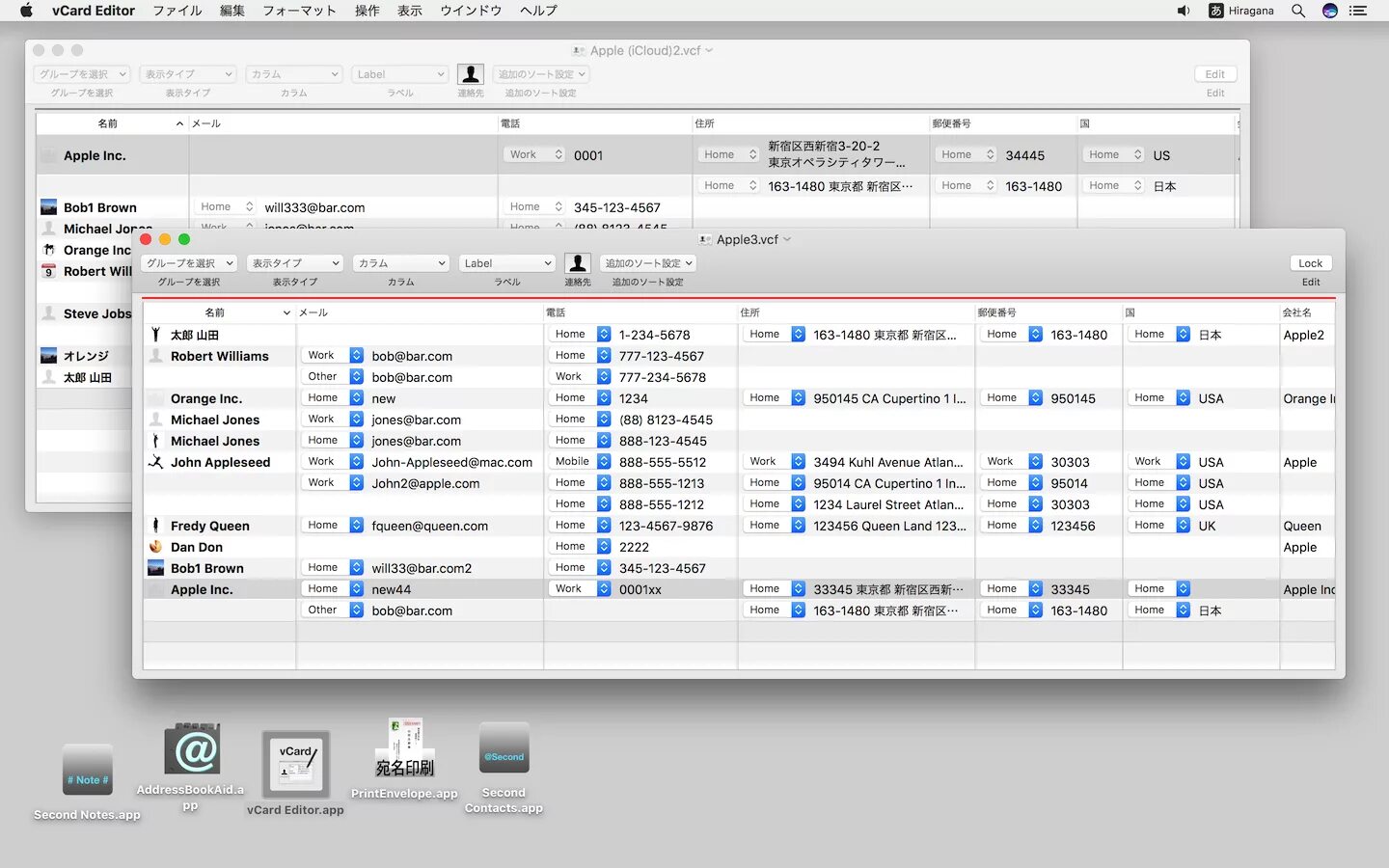Click Dan Don's contact photo icon
1389x868 pixels.
click(155, 547)
